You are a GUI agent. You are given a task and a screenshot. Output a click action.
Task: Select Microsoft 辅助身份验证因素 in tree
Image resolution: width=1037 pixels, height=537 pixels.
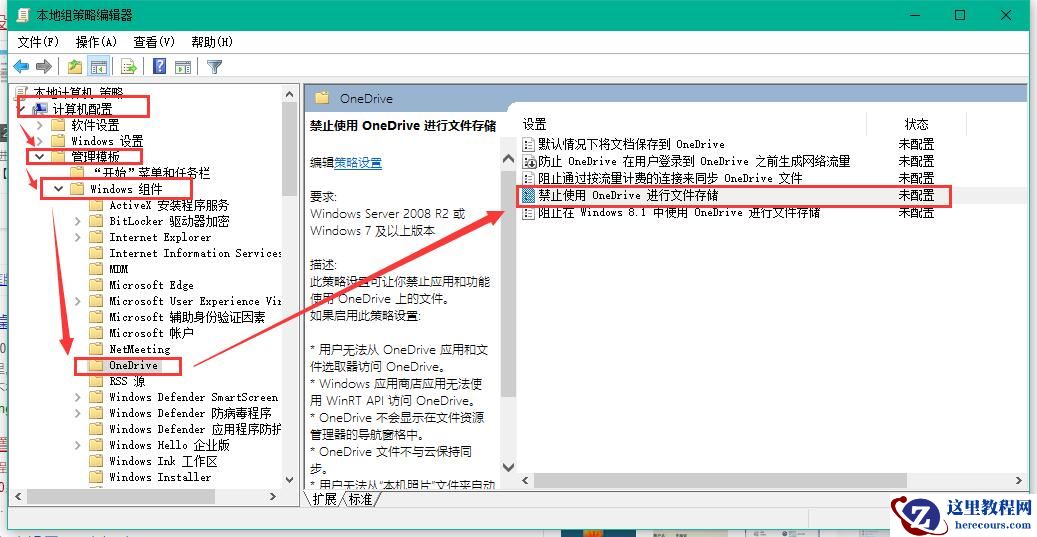click(x=187, y=317)
